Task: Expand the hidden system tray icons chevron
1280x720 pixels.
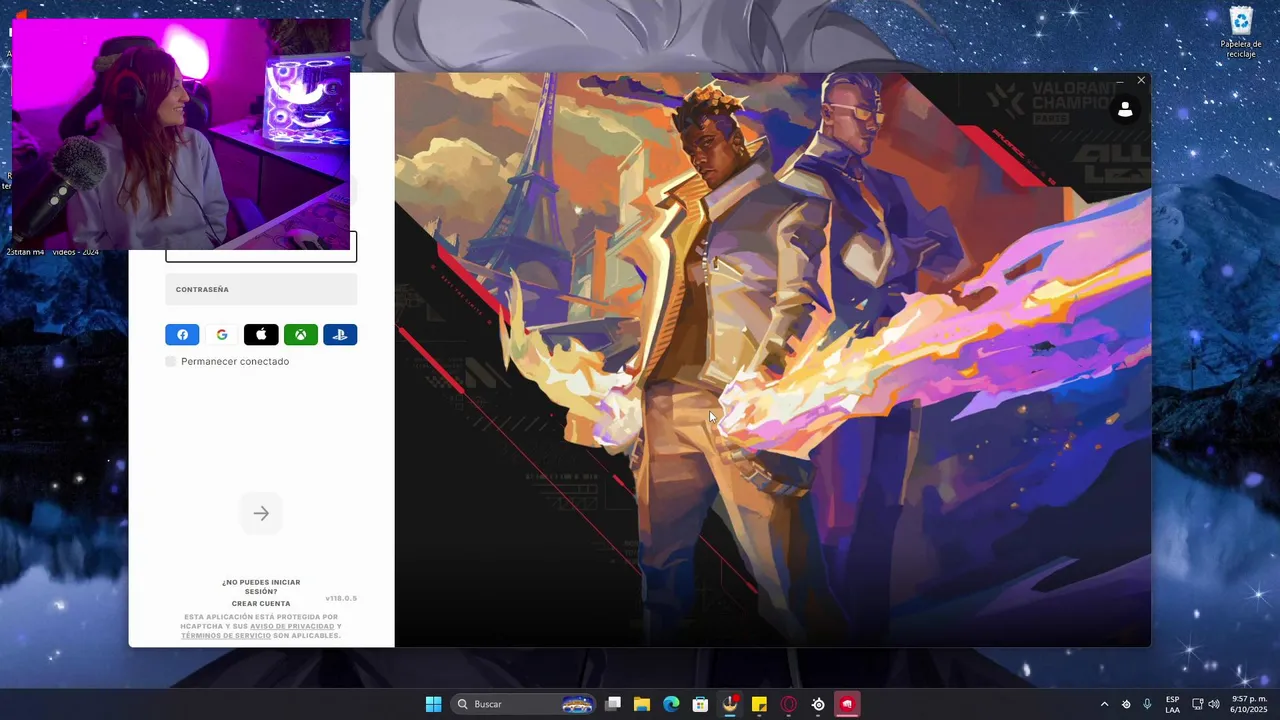Action: (x=1104, y=704)
